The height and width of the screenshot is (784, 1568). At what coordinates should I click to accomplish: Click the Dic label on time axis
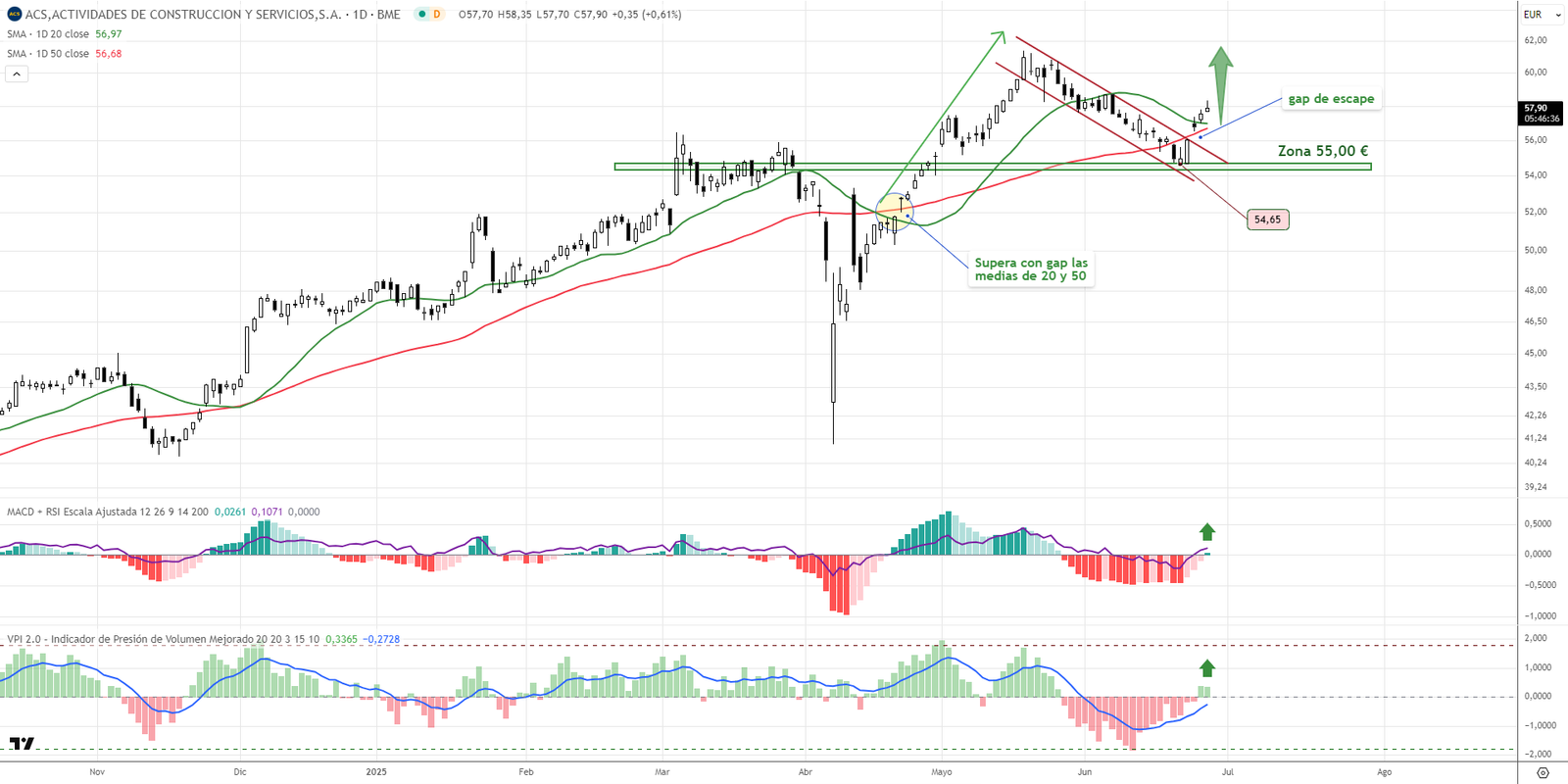[x=240, y=772]
